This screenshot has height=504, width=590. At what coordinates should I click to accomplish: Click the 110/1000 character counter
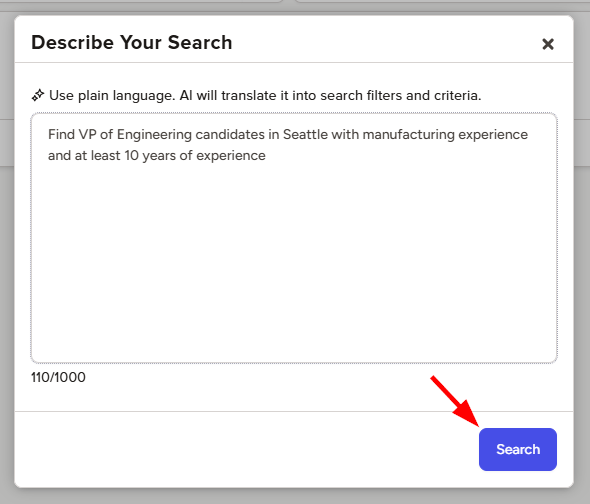tap(58, 377)
